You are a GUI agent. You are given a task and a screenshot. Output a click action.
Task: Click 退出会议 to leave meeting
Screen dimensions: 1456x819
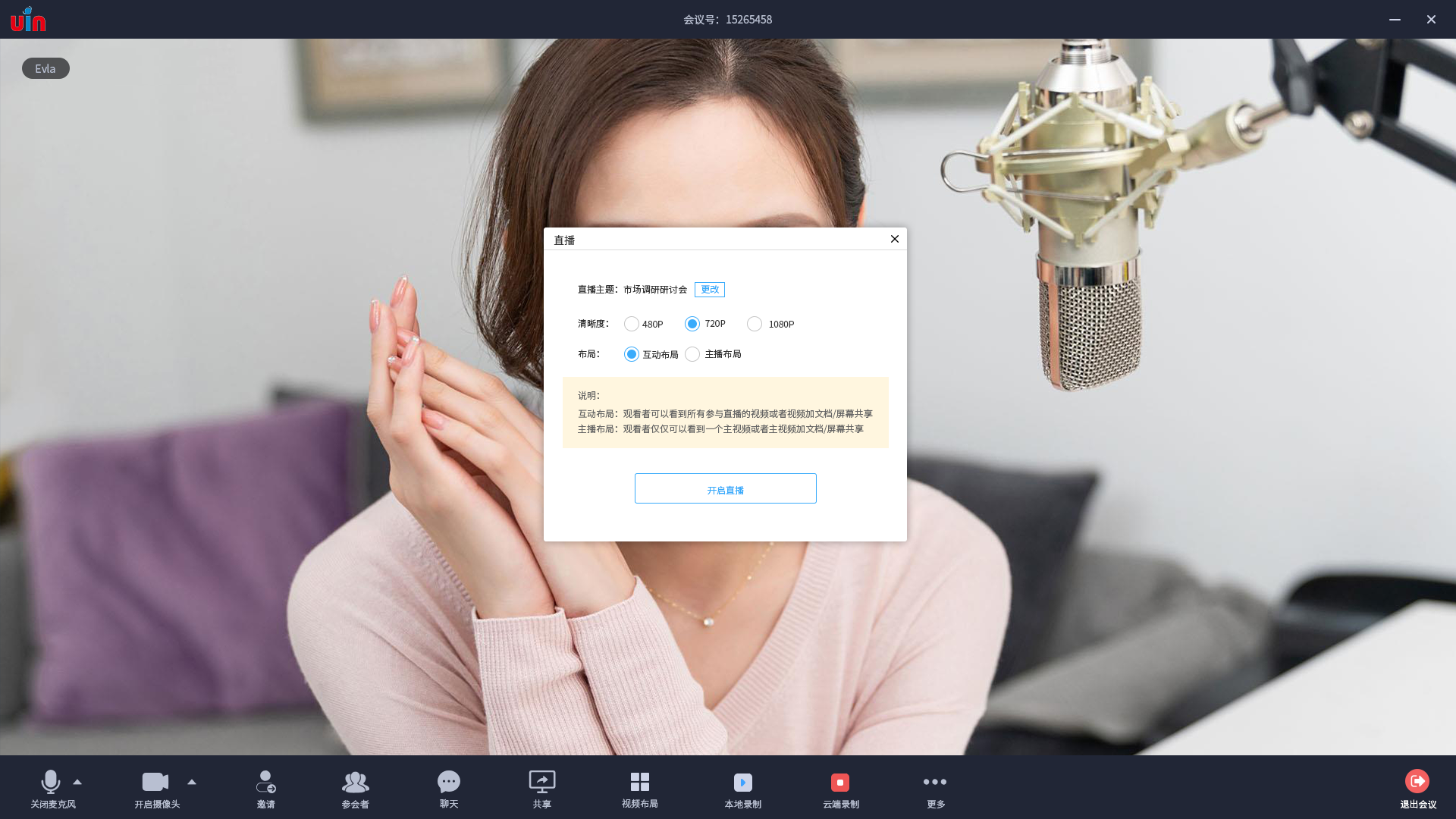[1417, 783]
